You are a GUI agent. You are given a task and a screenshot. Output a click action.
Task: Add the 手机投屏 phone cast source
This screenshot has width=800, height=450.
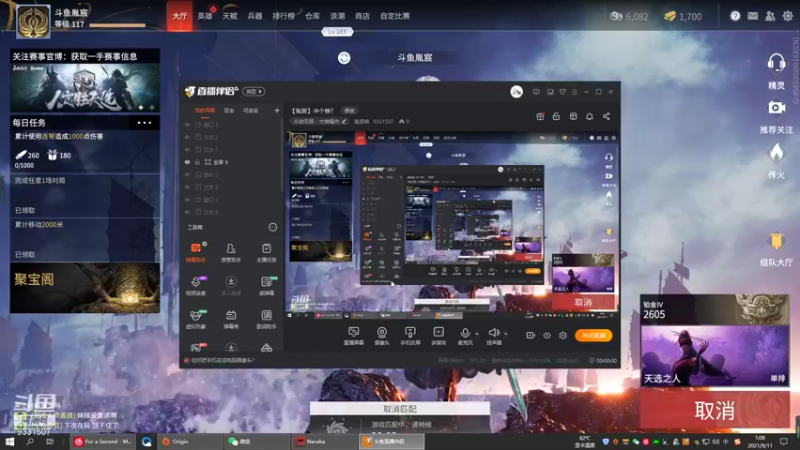pos(410,336)
